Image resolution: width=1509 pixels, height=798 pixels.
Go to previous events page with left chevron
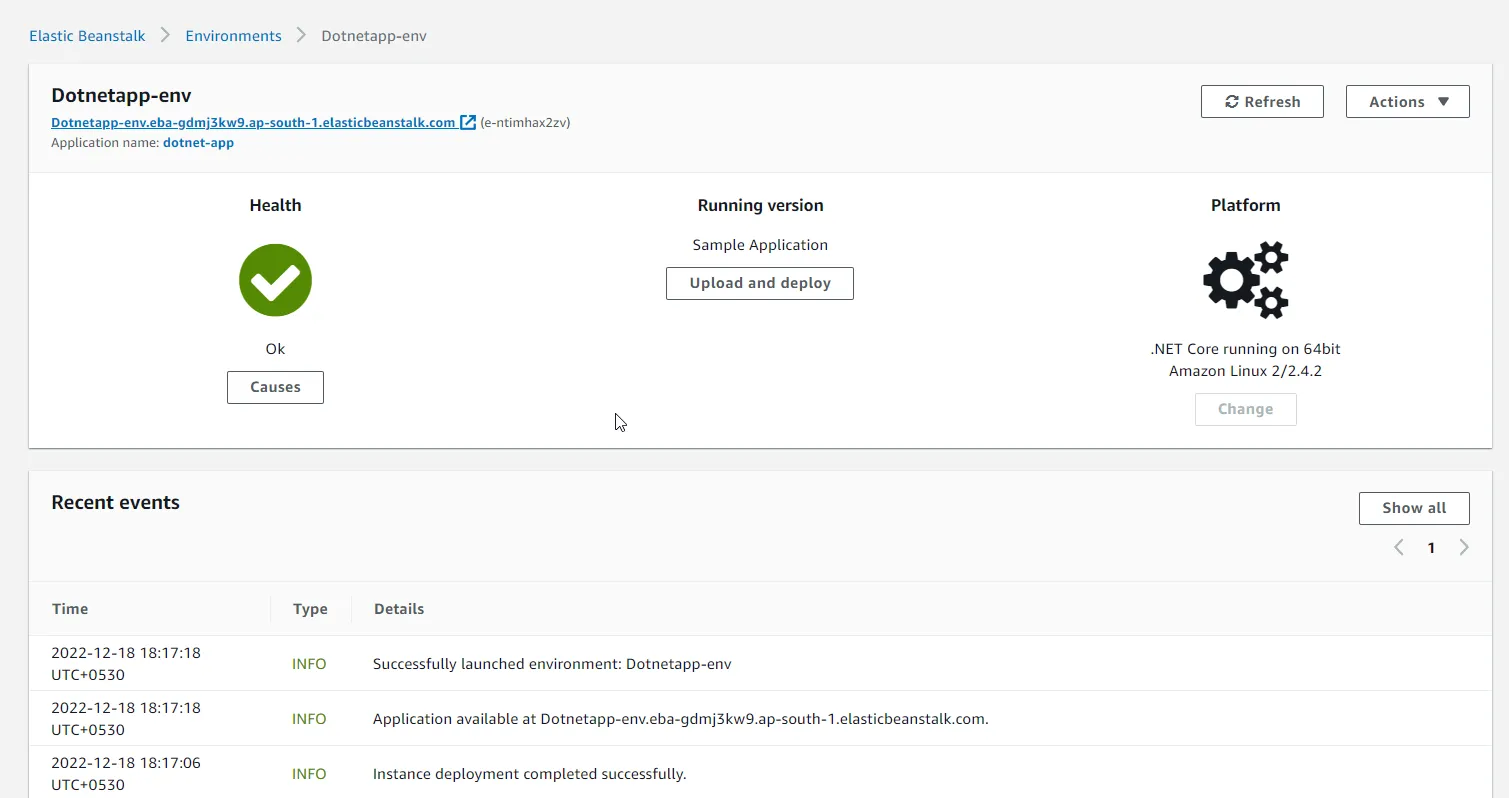pyautogui.click(x=1398, y=547)
